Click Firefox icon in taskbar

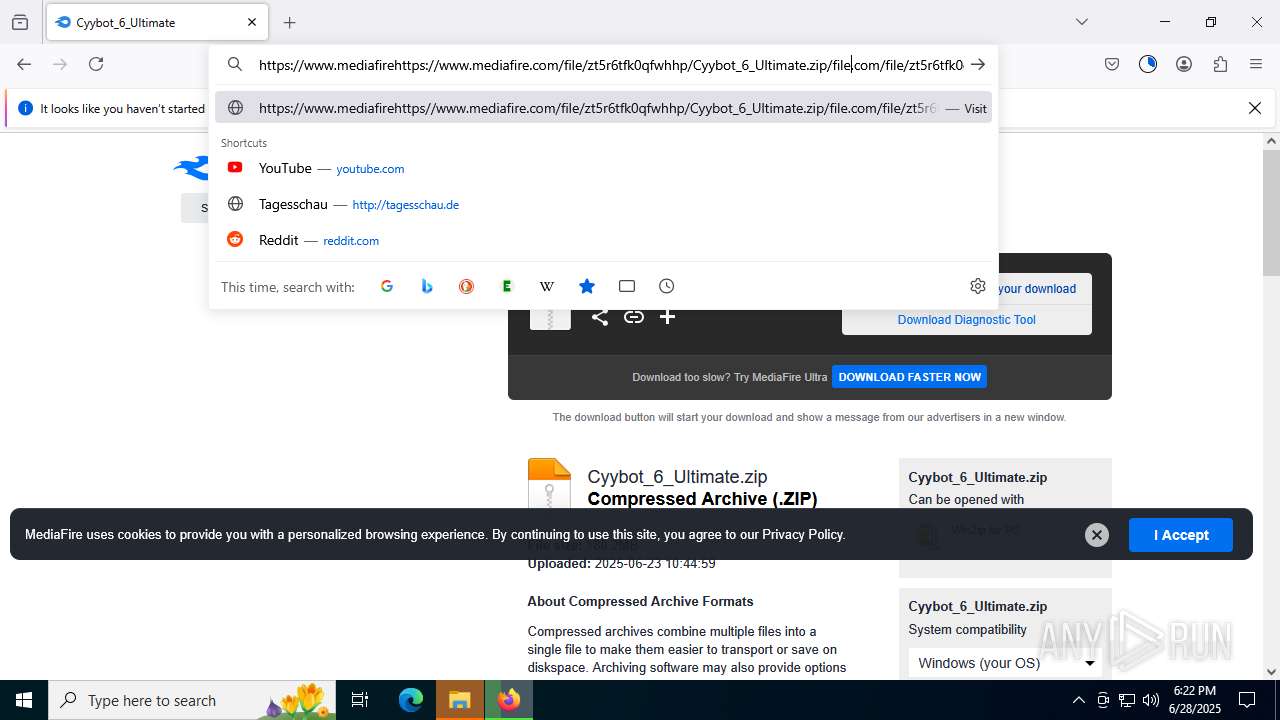tap(509, 700)
